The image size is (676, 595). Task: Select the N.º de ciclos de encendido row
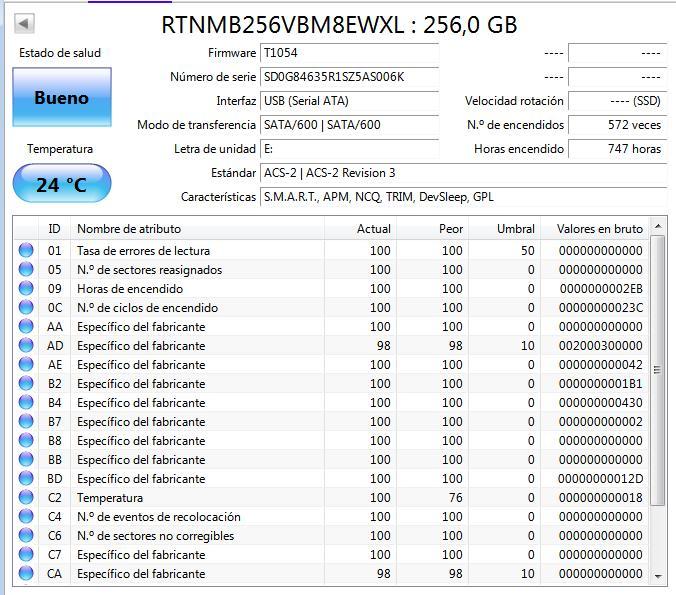(332, 307)
